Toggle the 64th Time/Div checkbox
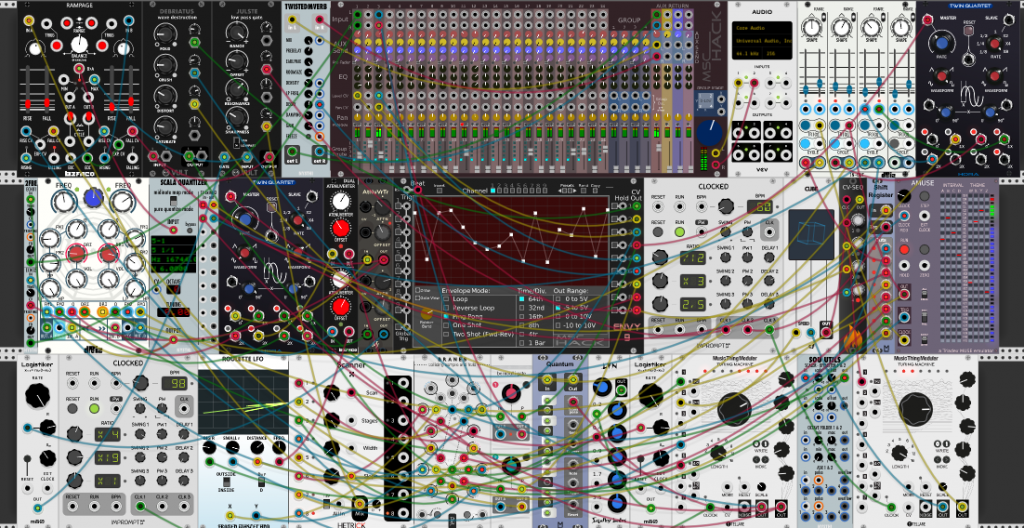 pos(521,299)
